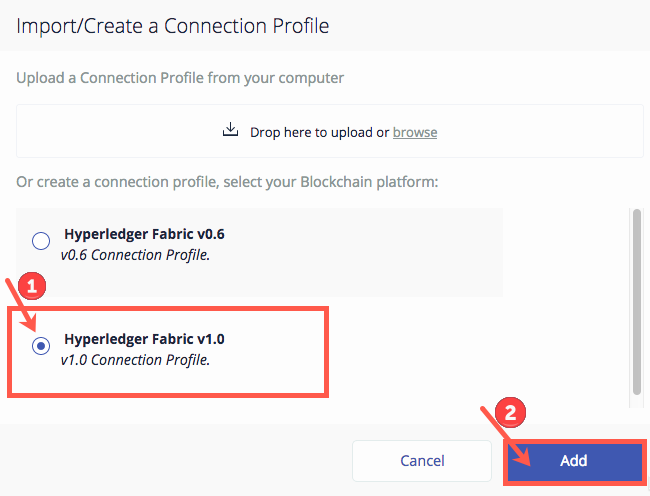Image resolution: width=650 pixels, height=496 pixels.
Task: Select the Hyperledger Fabric v1.0 radio button
Action: [x=41, y=346]
